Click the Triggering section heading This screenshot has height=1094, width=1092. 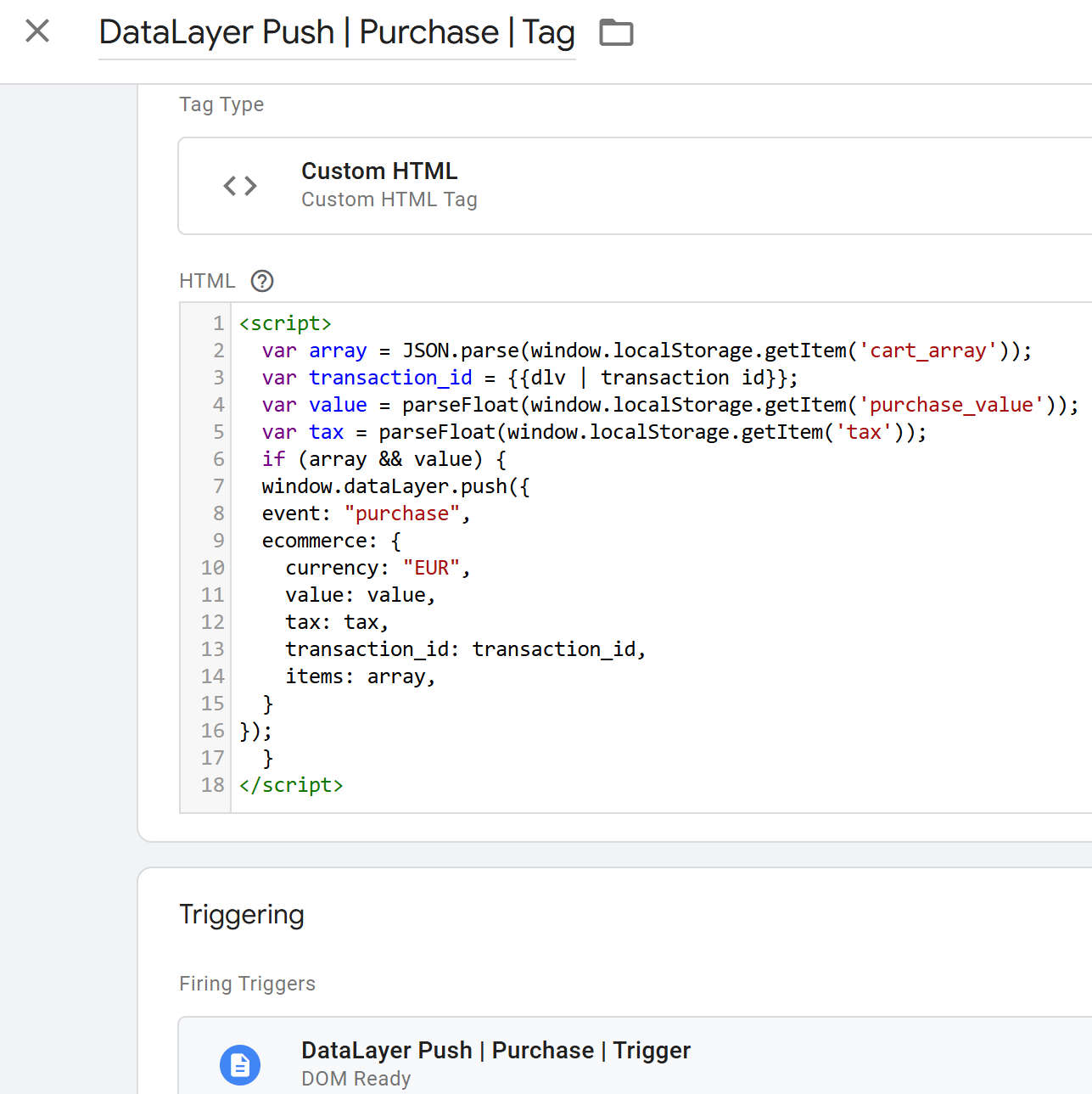pos(242,915)
